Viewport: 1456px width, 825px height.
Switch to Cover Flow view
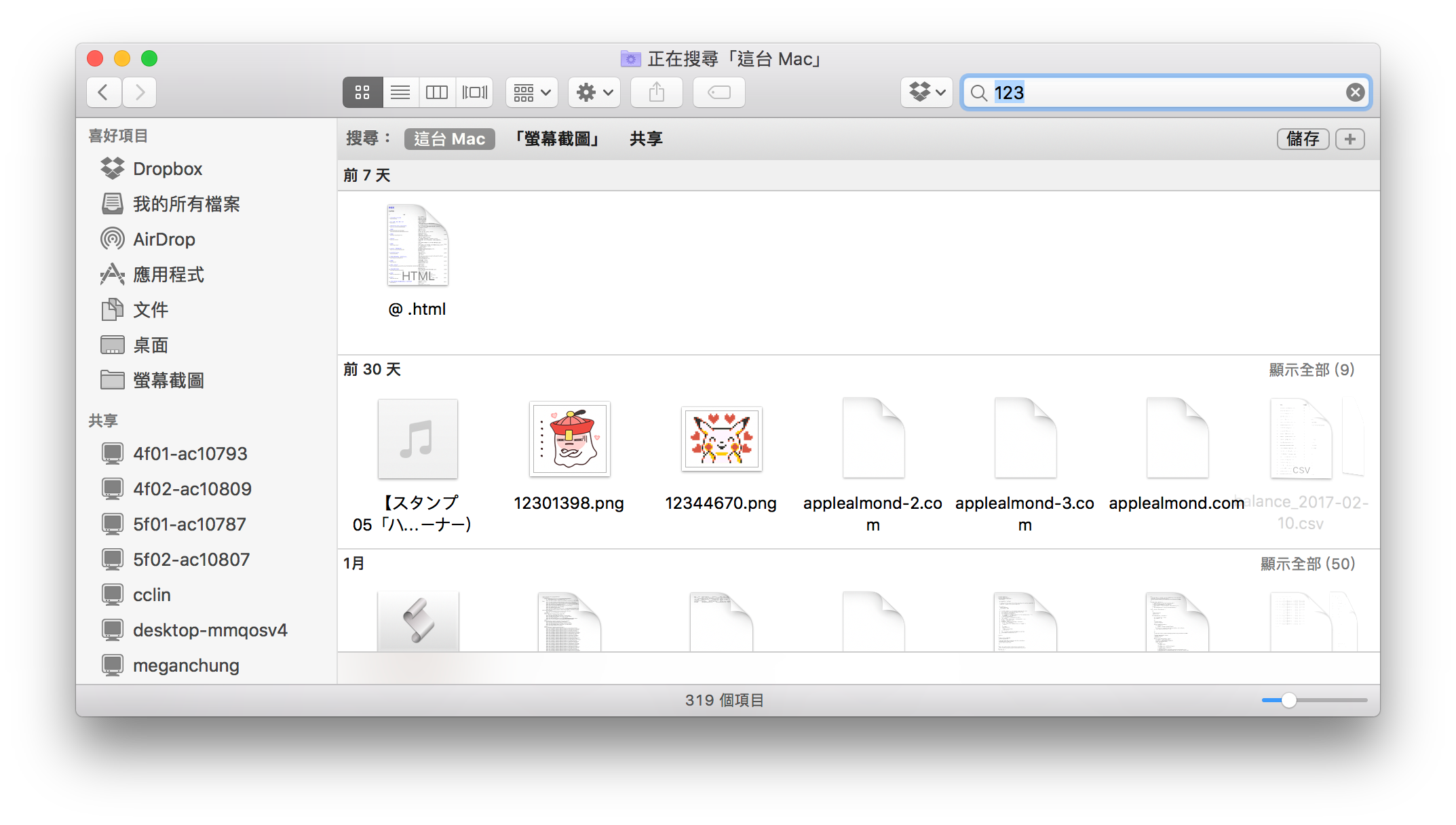click(x=474, y=92)
